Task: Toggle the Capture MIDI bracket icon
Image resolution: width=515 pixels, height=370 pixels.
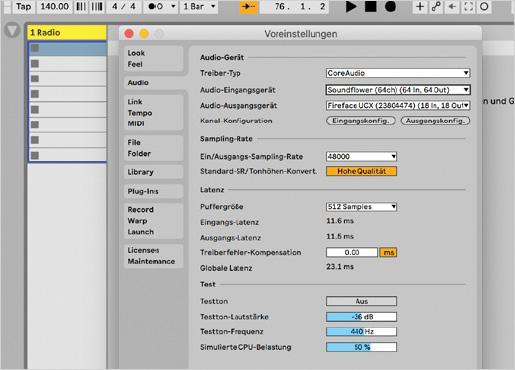Action: click(468, 6)
